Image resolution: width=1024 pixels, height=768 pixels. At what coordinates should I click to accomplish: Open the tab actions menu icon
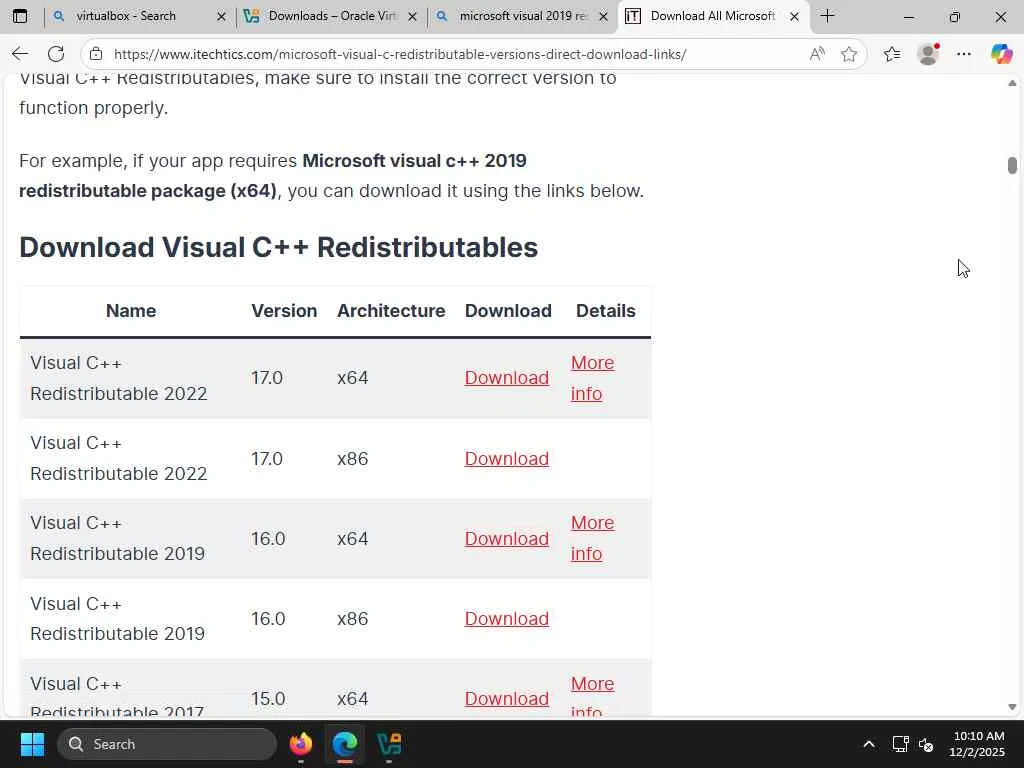[20, 16]
